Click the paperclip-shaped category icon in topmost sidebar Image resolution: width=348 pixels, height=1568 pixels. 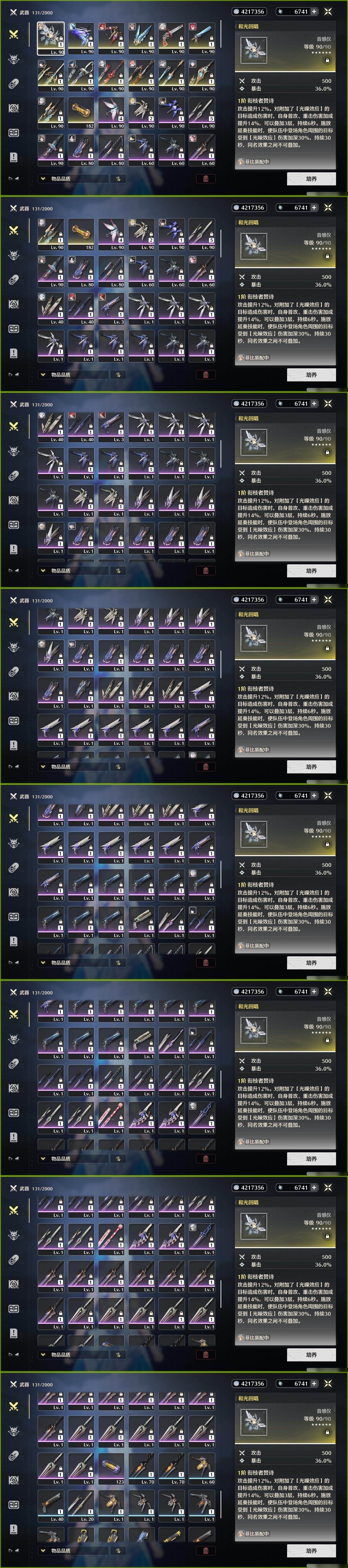point(13,83)
